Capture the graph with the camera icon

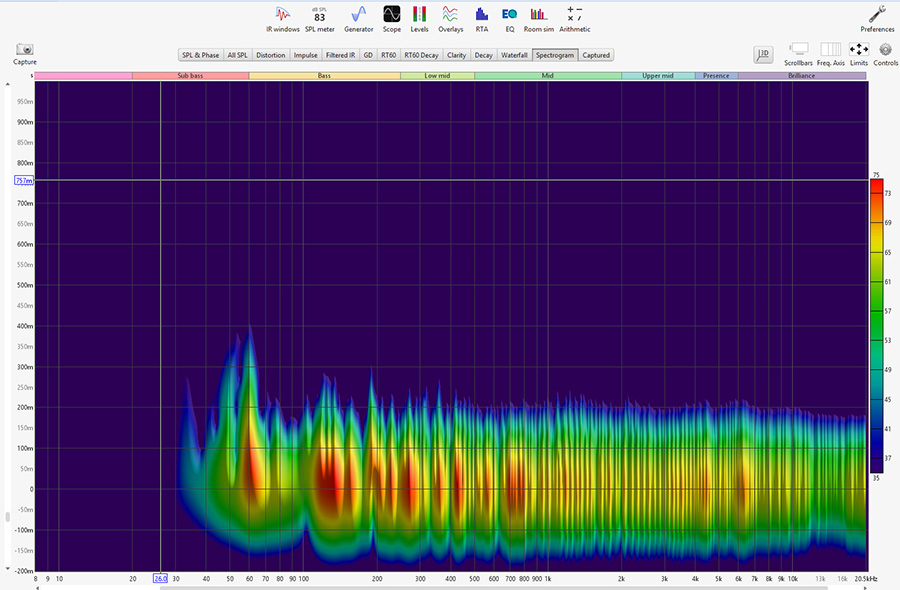(25, 50)
